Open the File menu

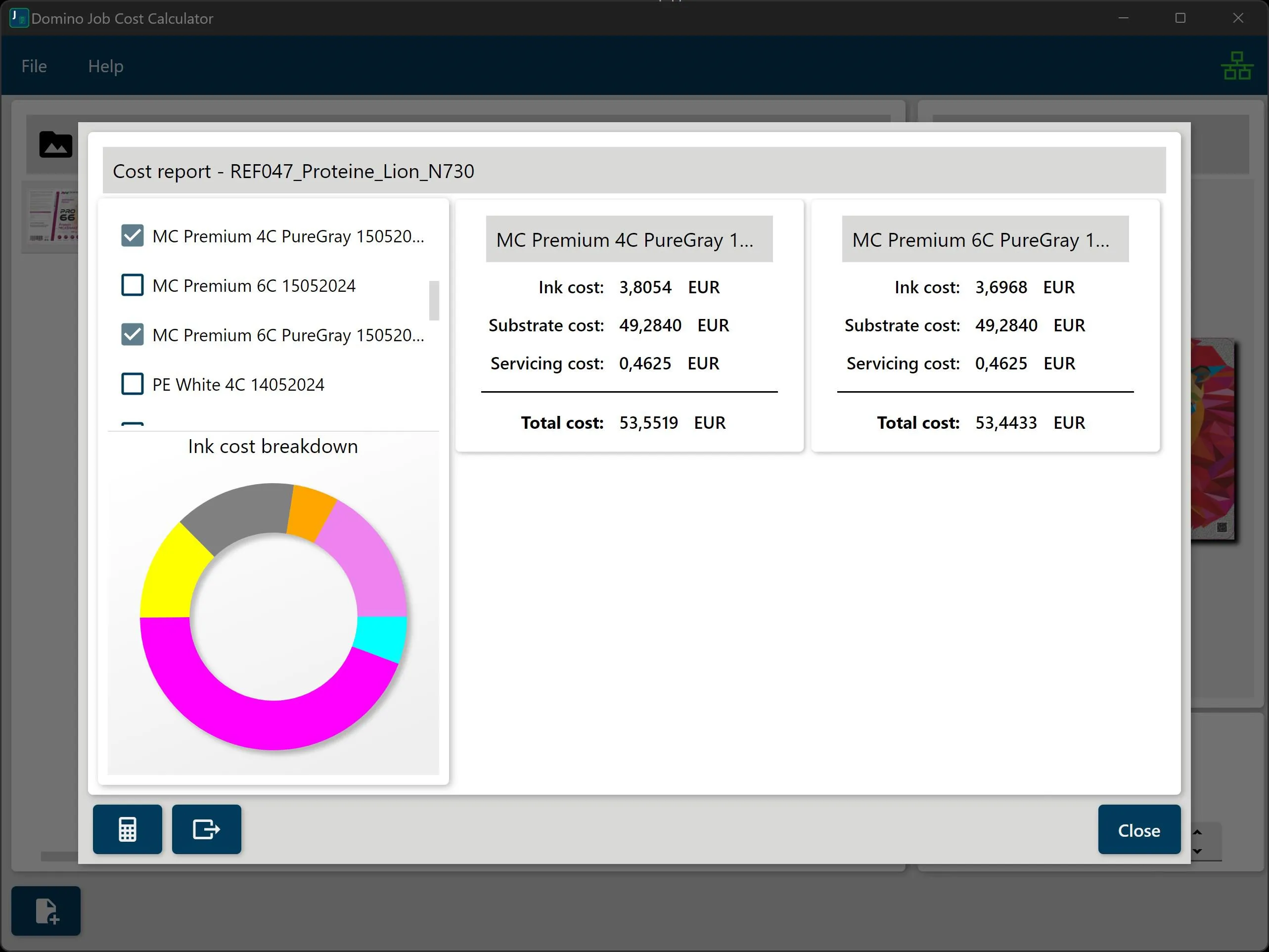(x=34, y=65)
